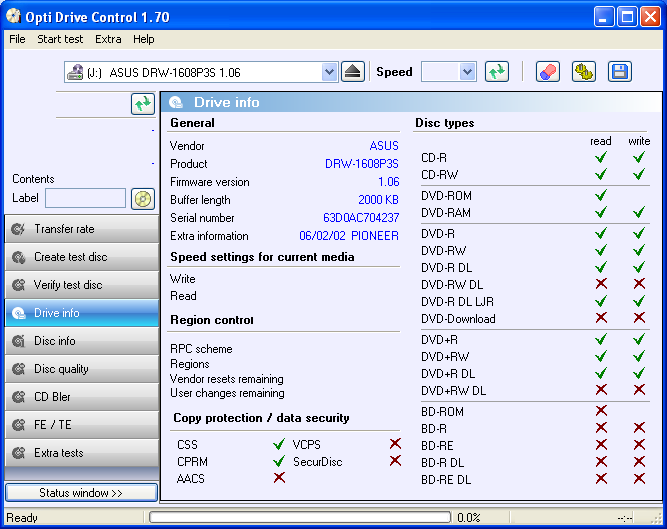Click the progress bar showing 0.0%

point(300,517)
